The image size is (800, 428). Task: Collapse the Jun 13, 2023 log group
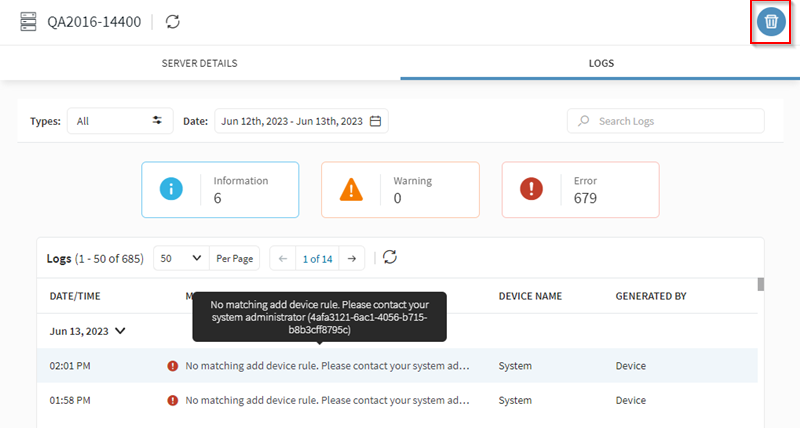(x=121, y=329)
